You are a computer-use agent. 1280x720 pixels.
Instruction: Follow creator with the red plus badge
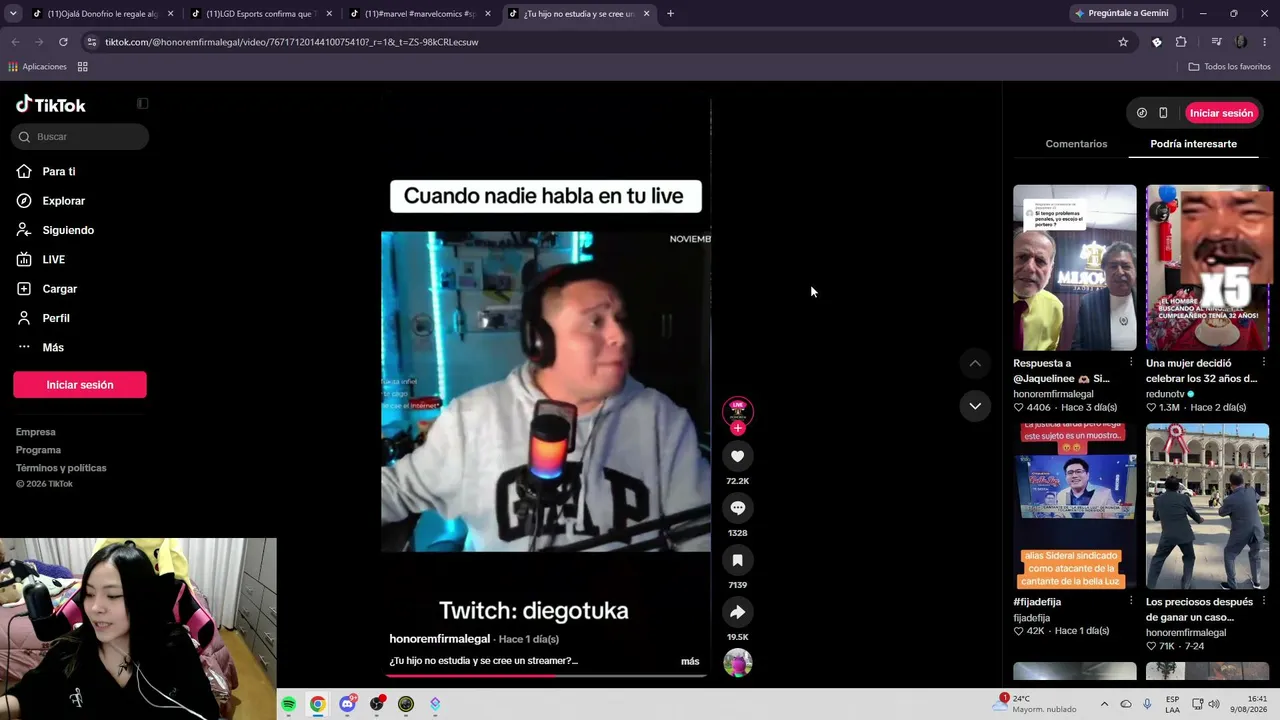tap(737, 428)
